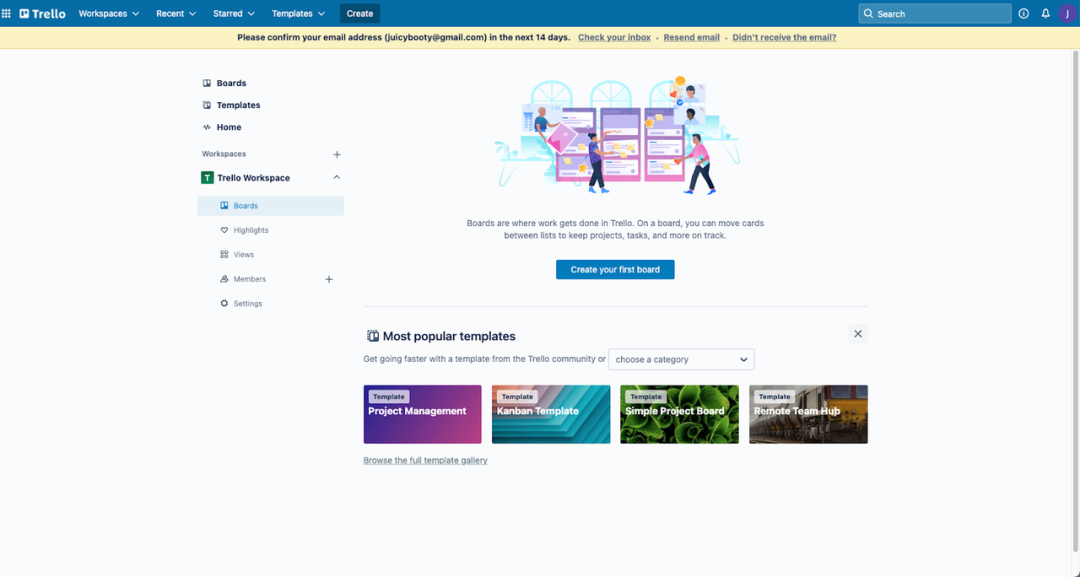
Task: Collapse the Trello Workspace section
Action: pyautogui.click(x=337, y=178)
